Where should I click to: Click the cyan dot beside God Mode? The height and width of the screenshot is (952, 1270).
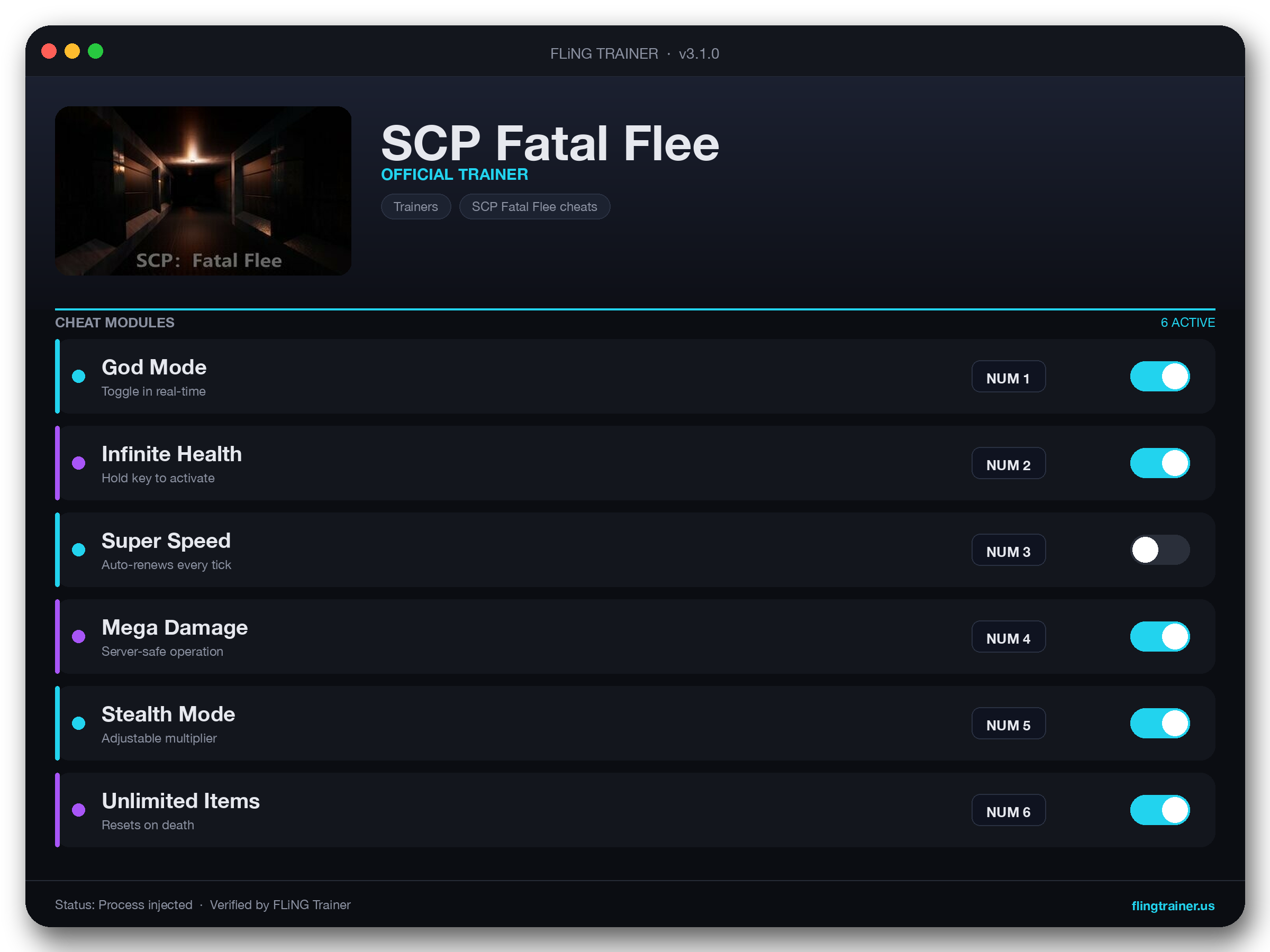pos(79,377)
